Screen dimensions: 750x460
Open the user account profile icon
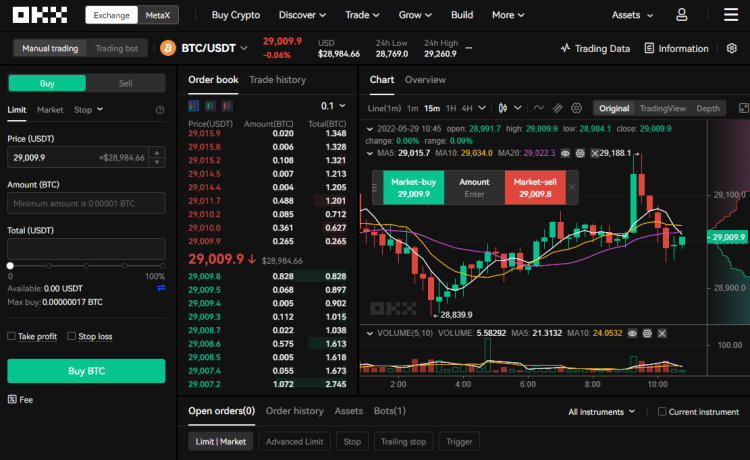[682, 15]
